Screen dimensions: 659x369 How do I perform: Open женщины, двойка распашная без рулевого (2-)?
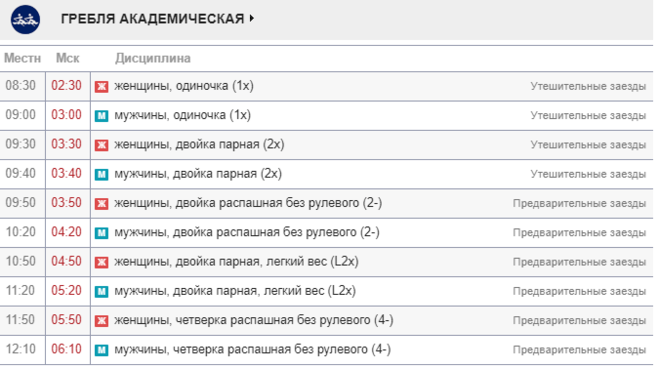click(x=248, y=203)
